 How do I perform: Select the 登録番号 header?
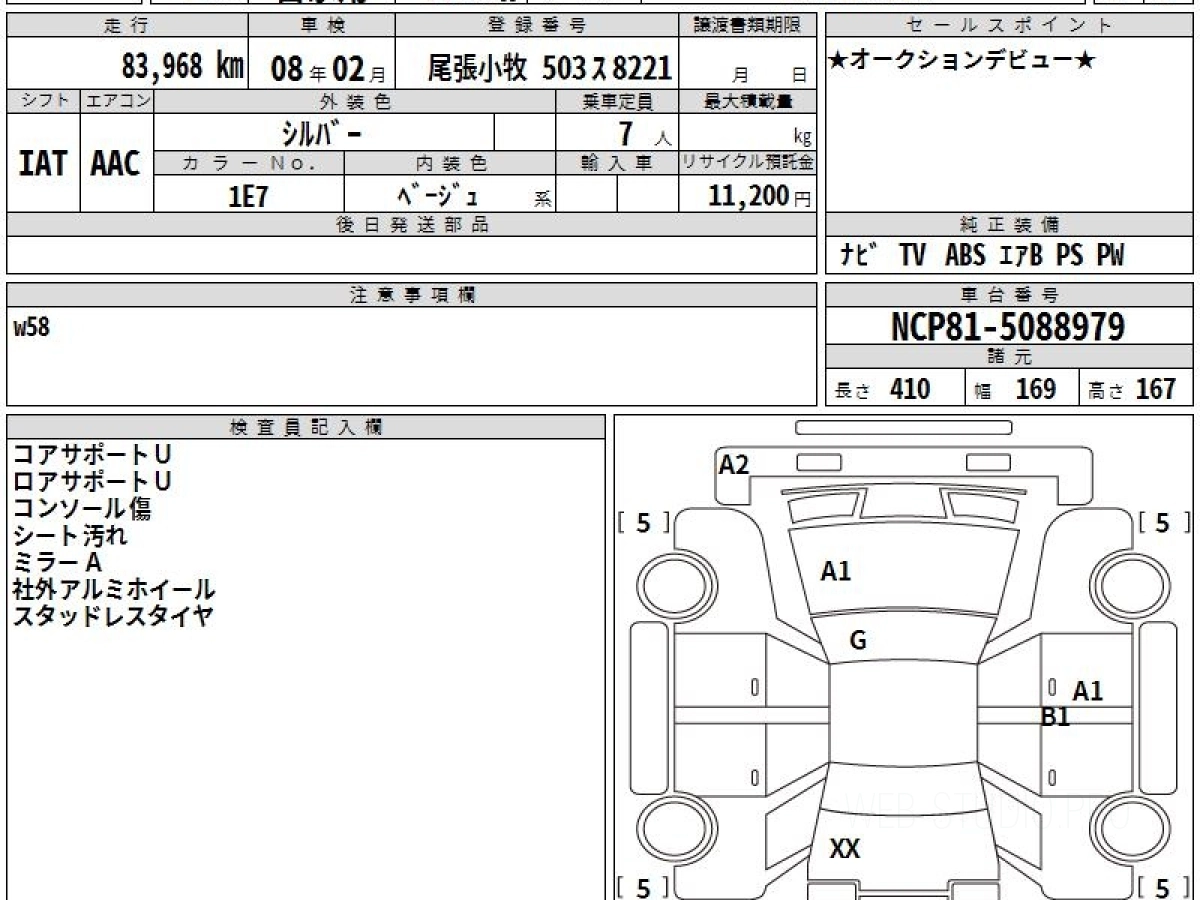537,26
